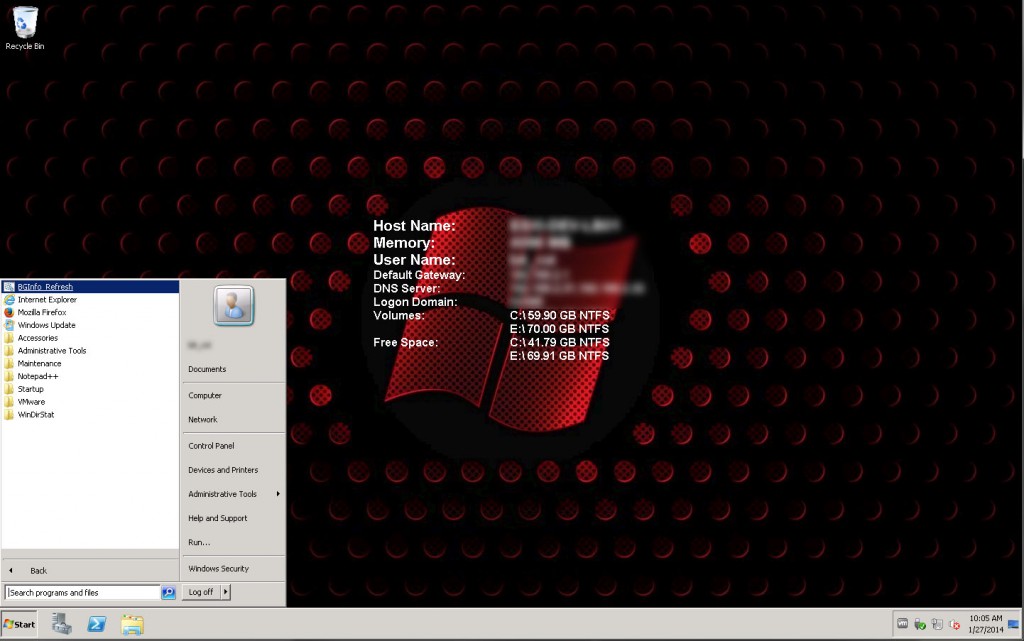Open the VMware Tools tray icon
The width and height of the screenshot is (1024, 641).
[903, 624]
